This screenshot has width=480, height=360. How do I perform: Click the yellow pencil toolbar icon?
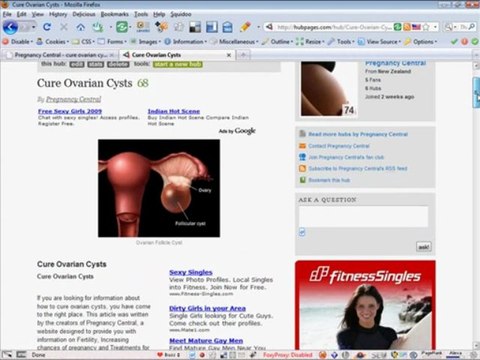[x=245, y=27]
